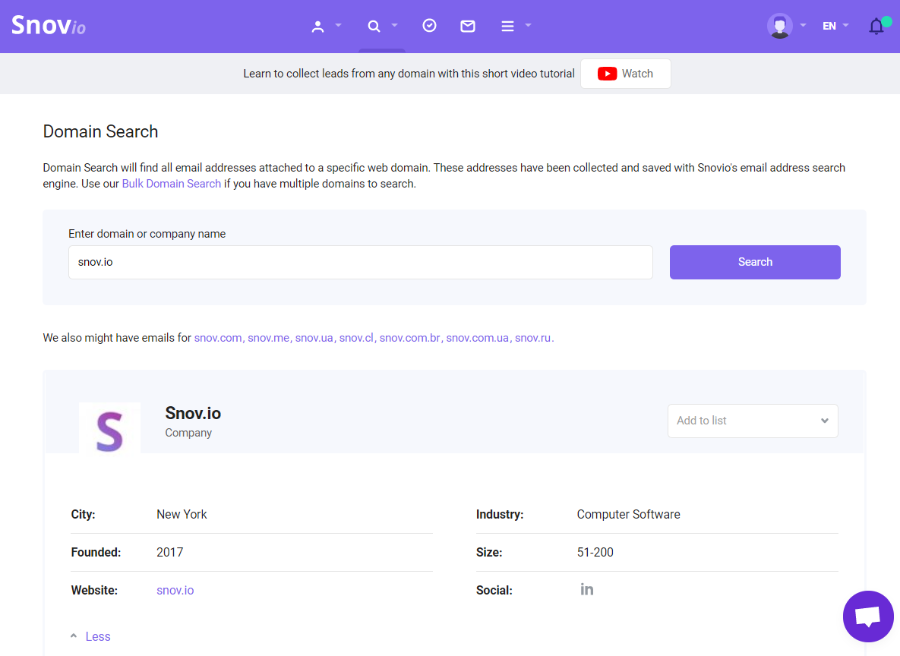
Task: Select the 2017 founded year value
Action: (x=170, y=552)
